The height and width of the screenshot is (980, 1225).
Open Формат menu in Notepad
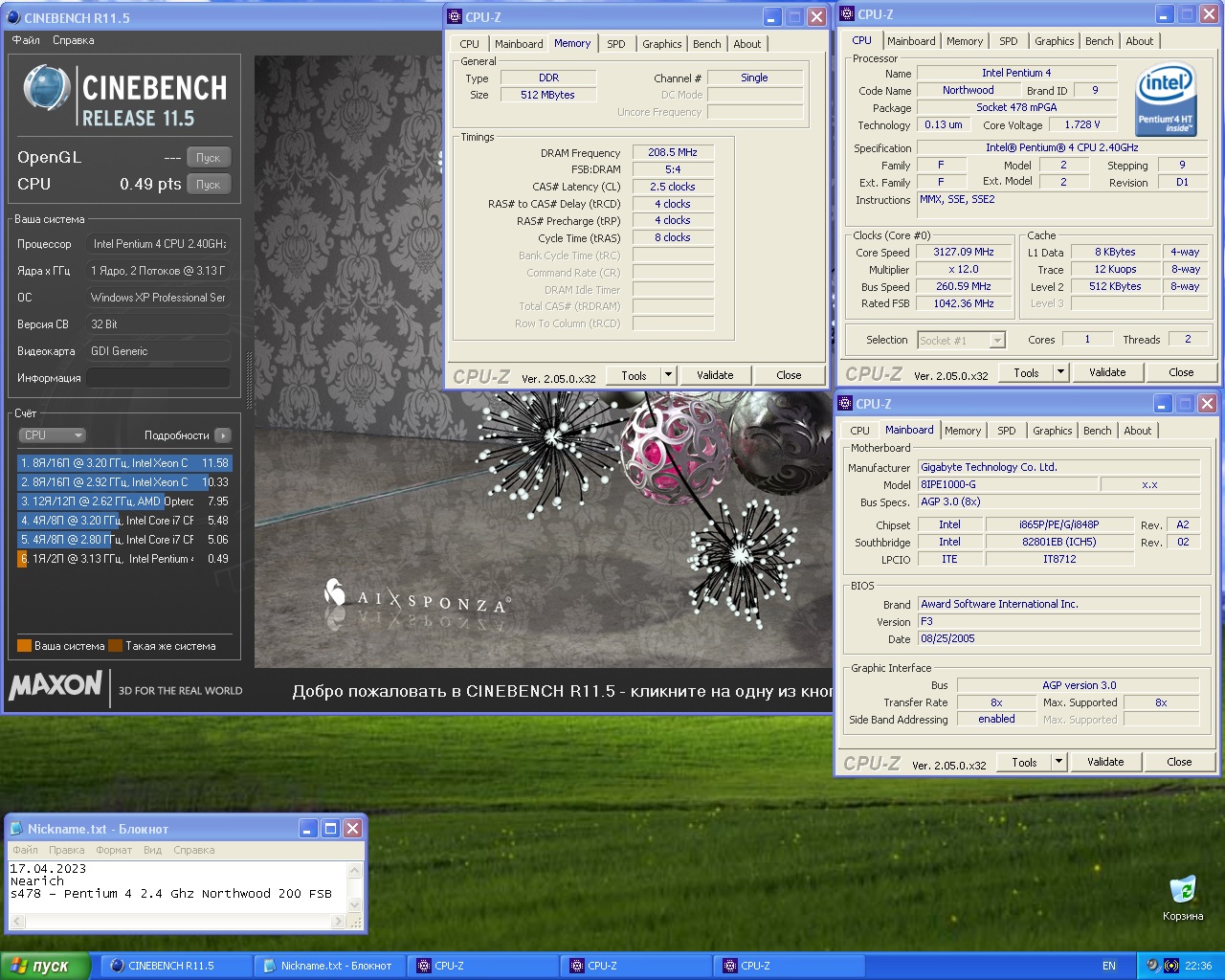click(x=114, y=850)
